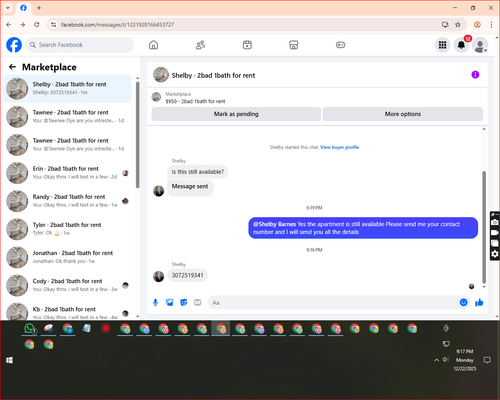Open the emoji picker in message box

[463, 302]
